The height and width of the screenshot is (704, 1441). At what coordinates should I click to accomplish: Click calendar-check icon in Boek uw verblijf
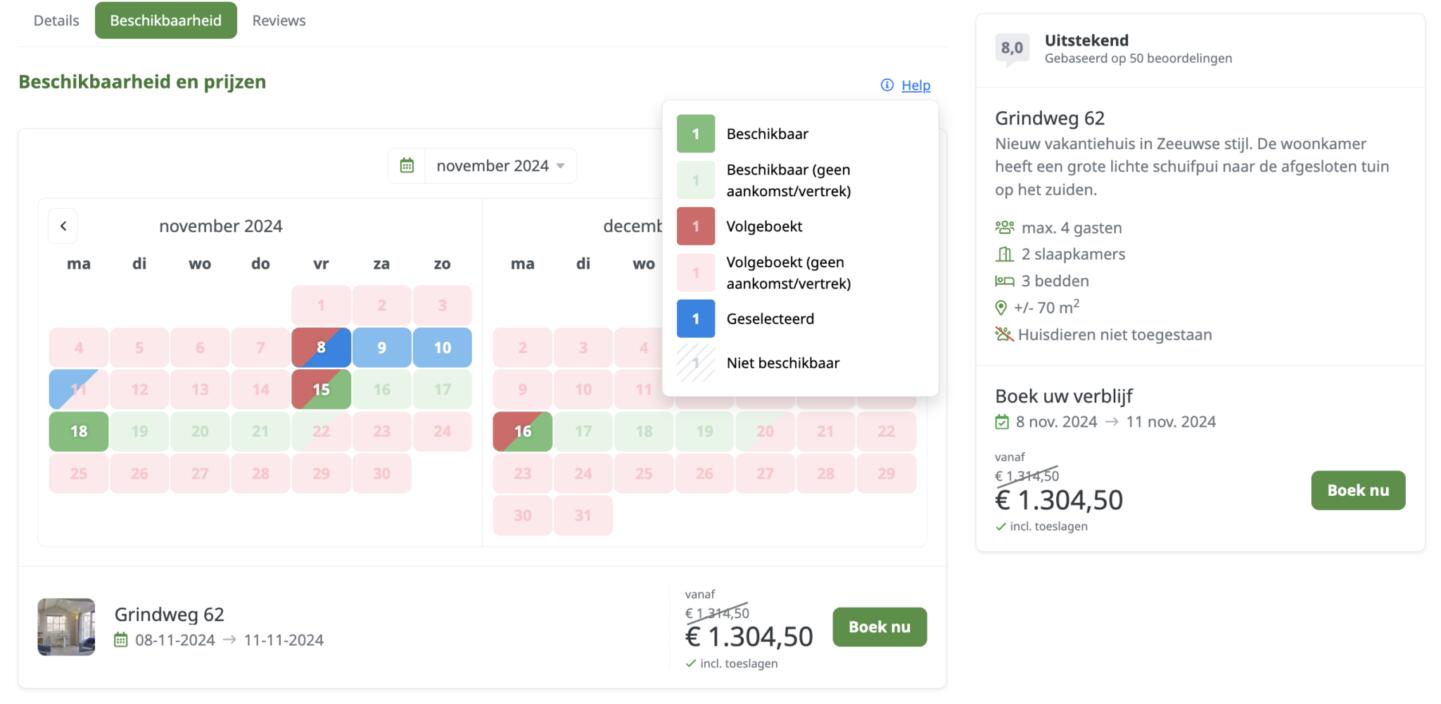coord(1003,422)
